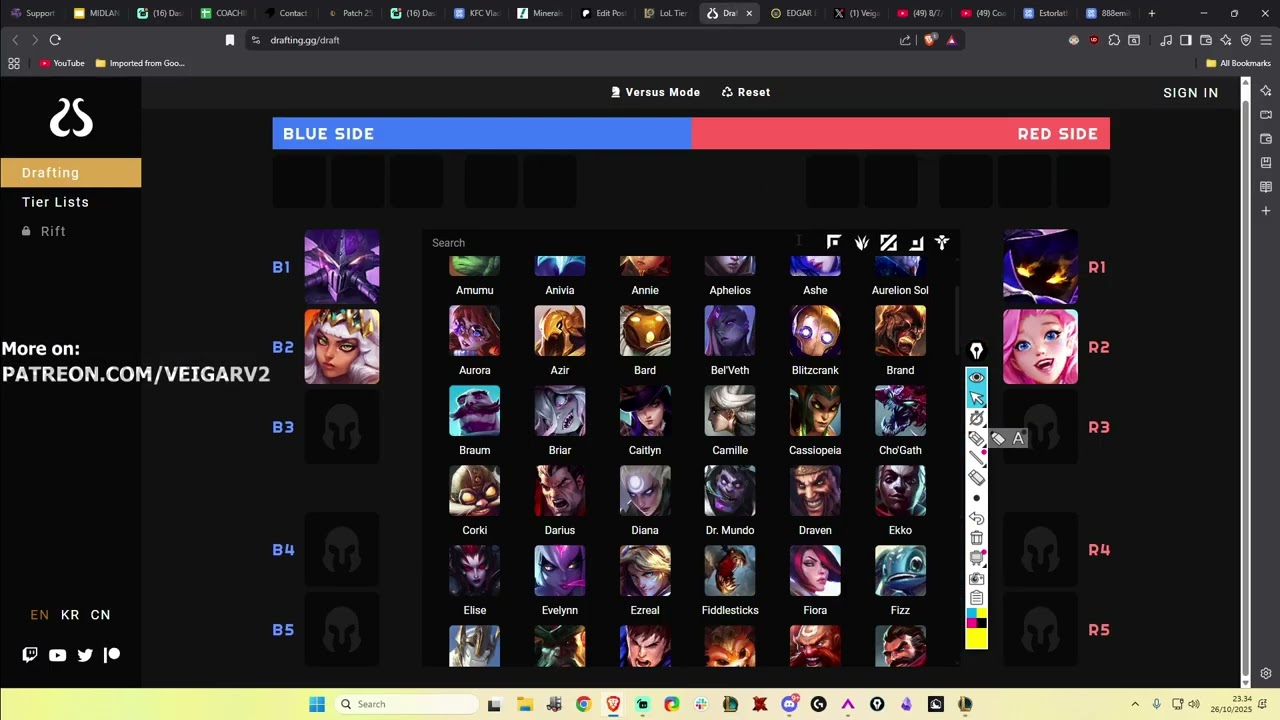Switch language to CN
Viewport: 1280px width, 720px height.
[x=101, y=615]
